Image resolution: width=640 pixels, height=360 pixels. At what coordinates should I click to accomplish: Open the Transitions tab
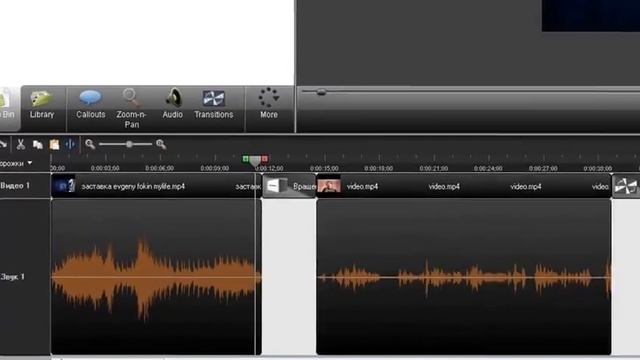click(213, 105)
